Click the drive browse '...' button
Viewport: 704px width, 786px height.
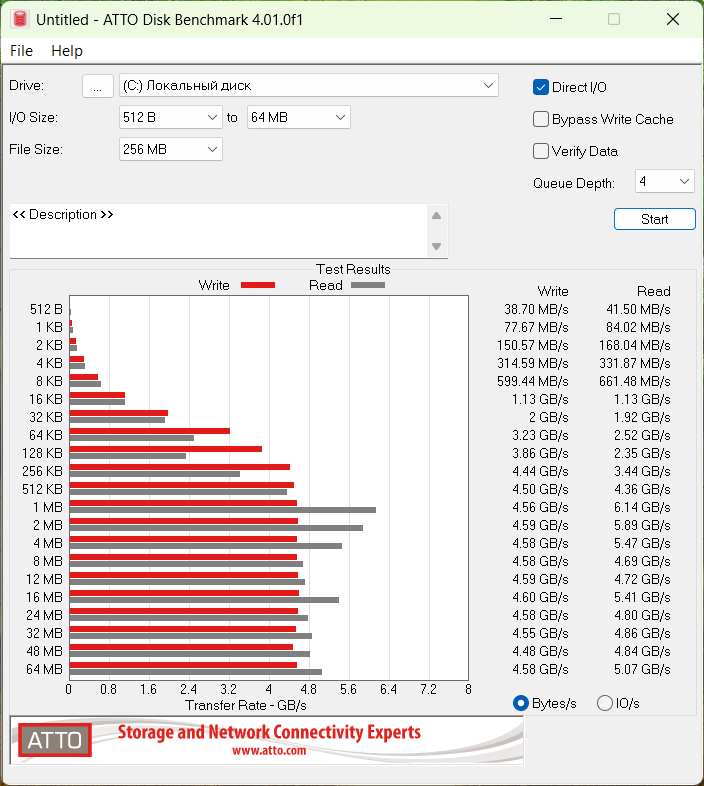coord(98,86)
